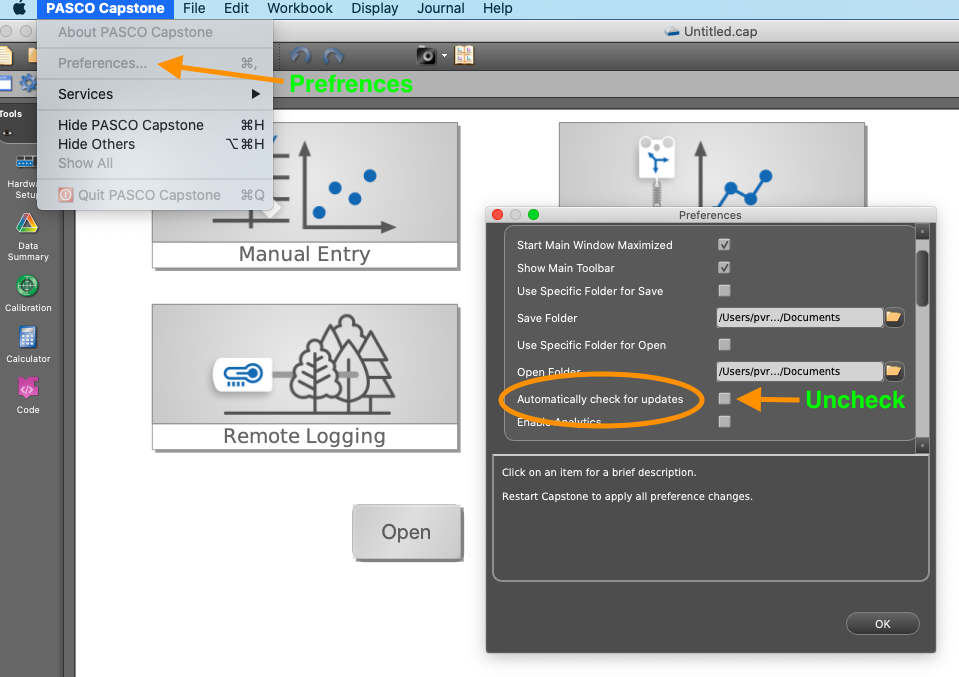
Task: Open Hardware Setup tool
Action: tap(24, 176)
